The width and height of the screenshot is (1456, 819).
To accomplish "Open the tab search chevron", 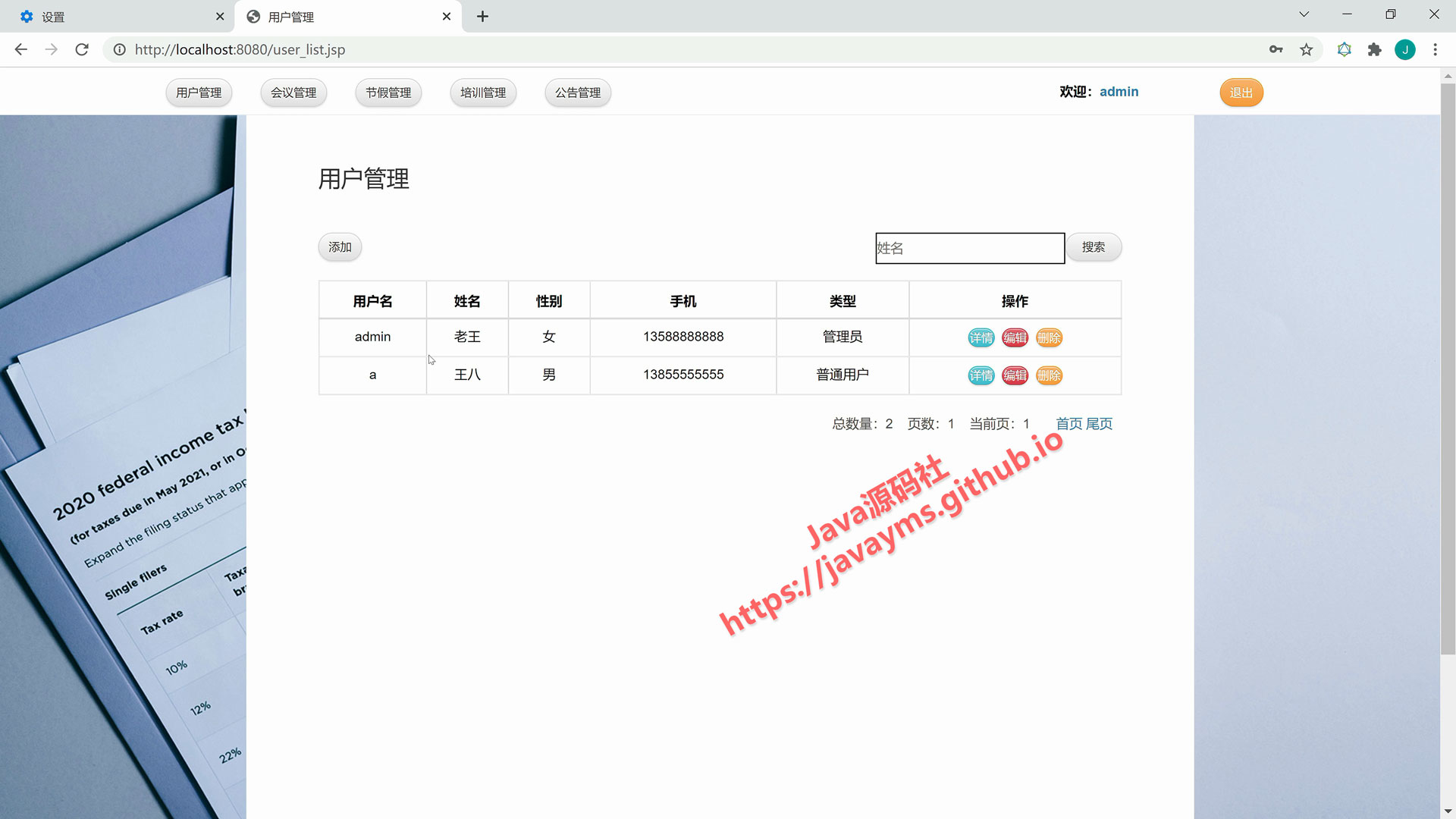I will click(1304, 14).
